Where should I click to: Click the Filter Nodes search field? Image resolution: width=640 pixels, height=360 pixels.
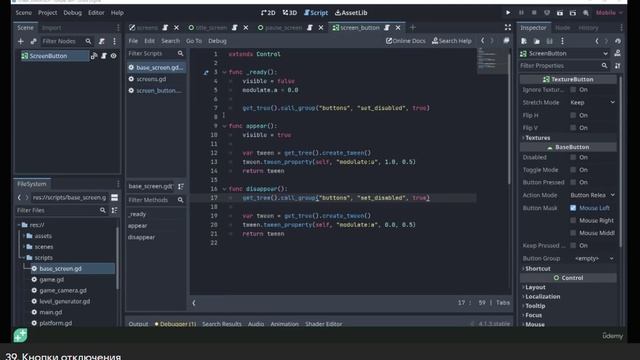[x=67, y=41]
